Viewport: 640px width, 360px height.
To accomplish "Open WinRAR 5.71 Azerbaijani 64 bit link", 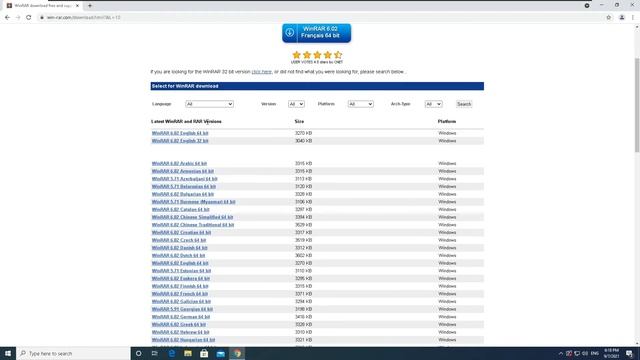I will (x=184, y=179).
